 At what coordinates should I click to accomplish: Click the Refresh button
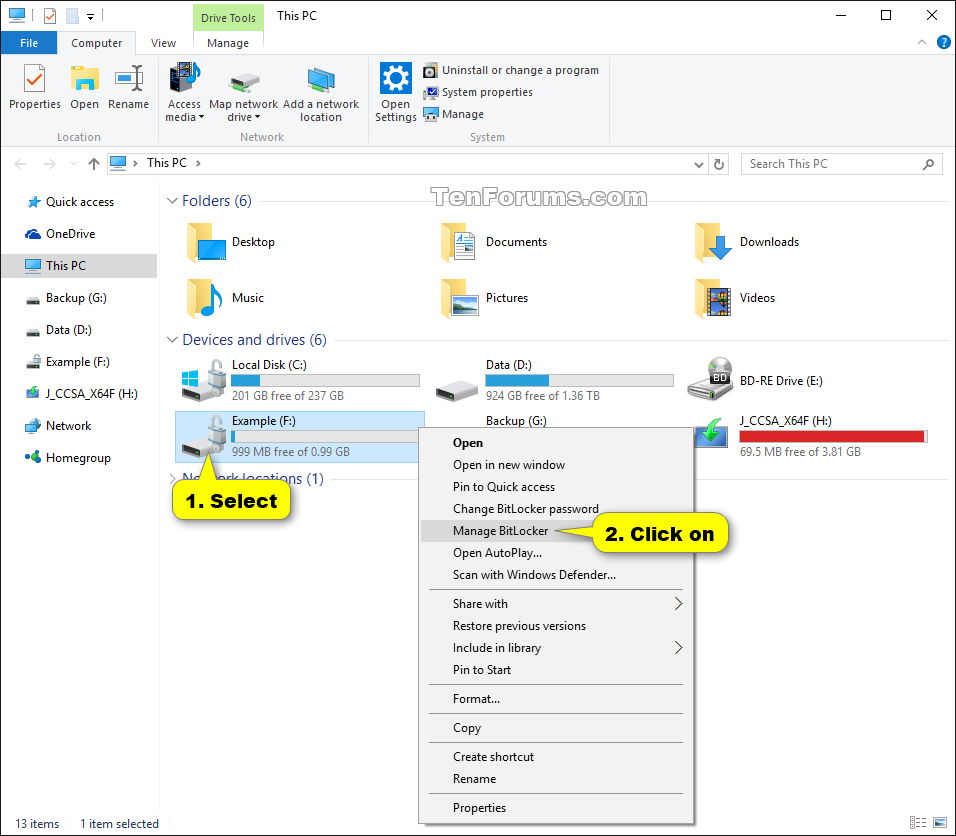[x=719, y=164]
